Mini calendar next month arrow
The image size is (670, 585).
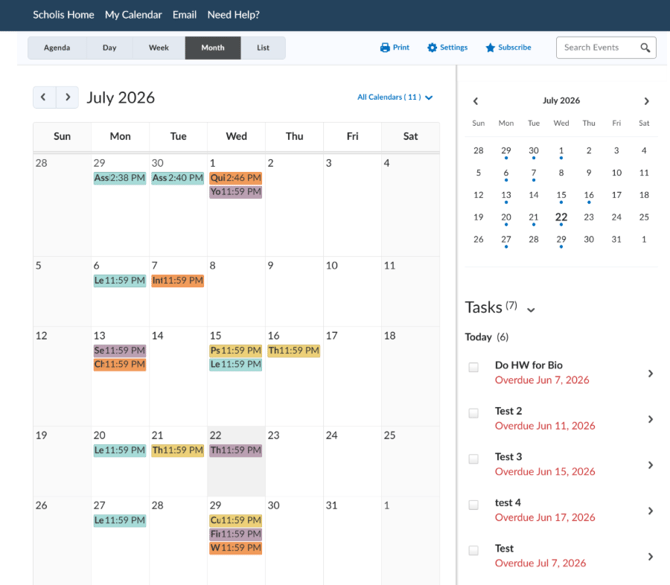646,101
